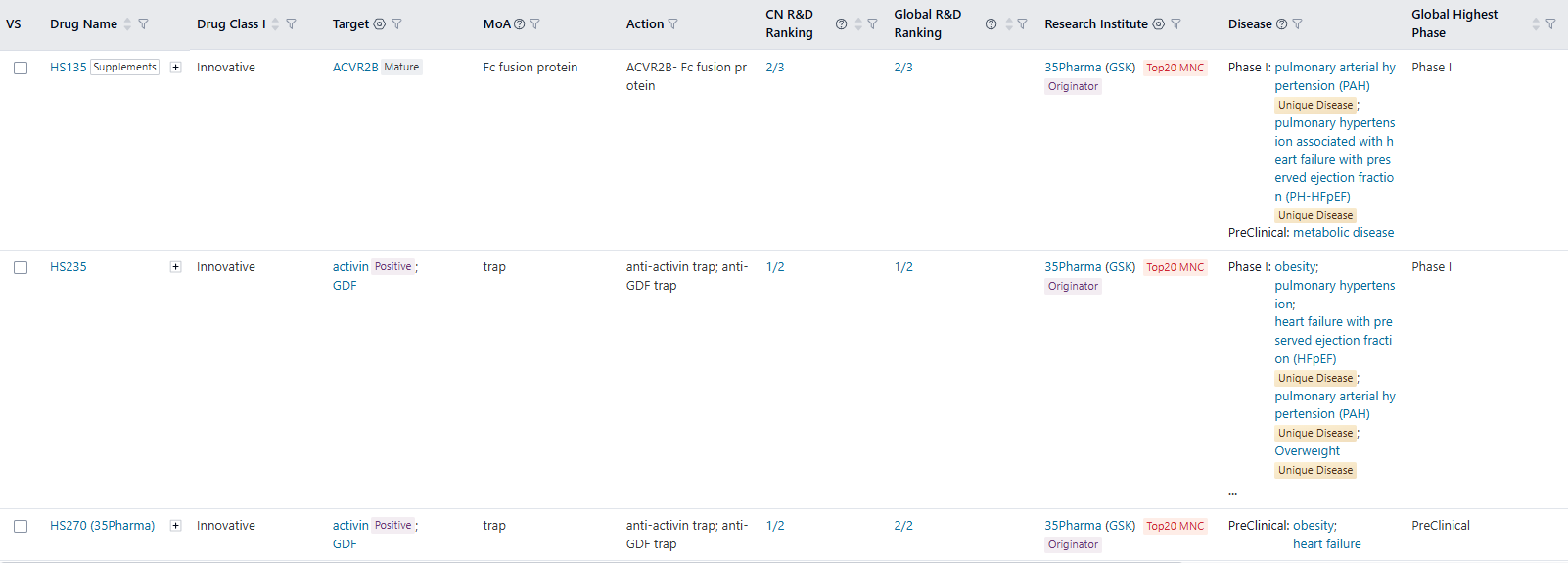
Task: Expand the HS235 row with plus icon
Action: pyautogui.click(x=175, y=267)
